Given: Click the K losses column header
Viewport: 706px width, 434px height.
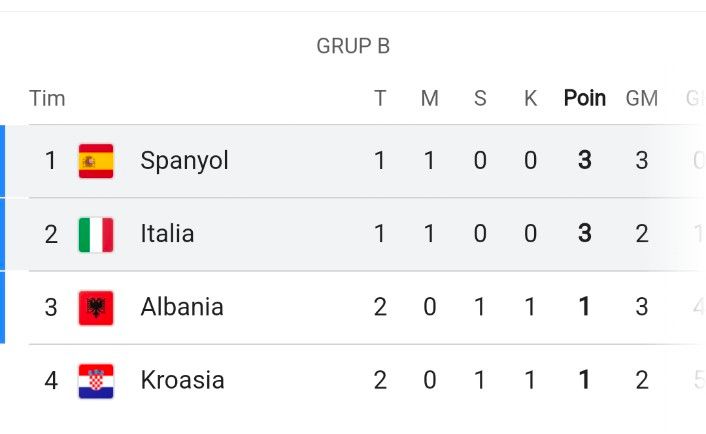Looking at the screenshot, I should pyautogui.click(x=530, y=98).
